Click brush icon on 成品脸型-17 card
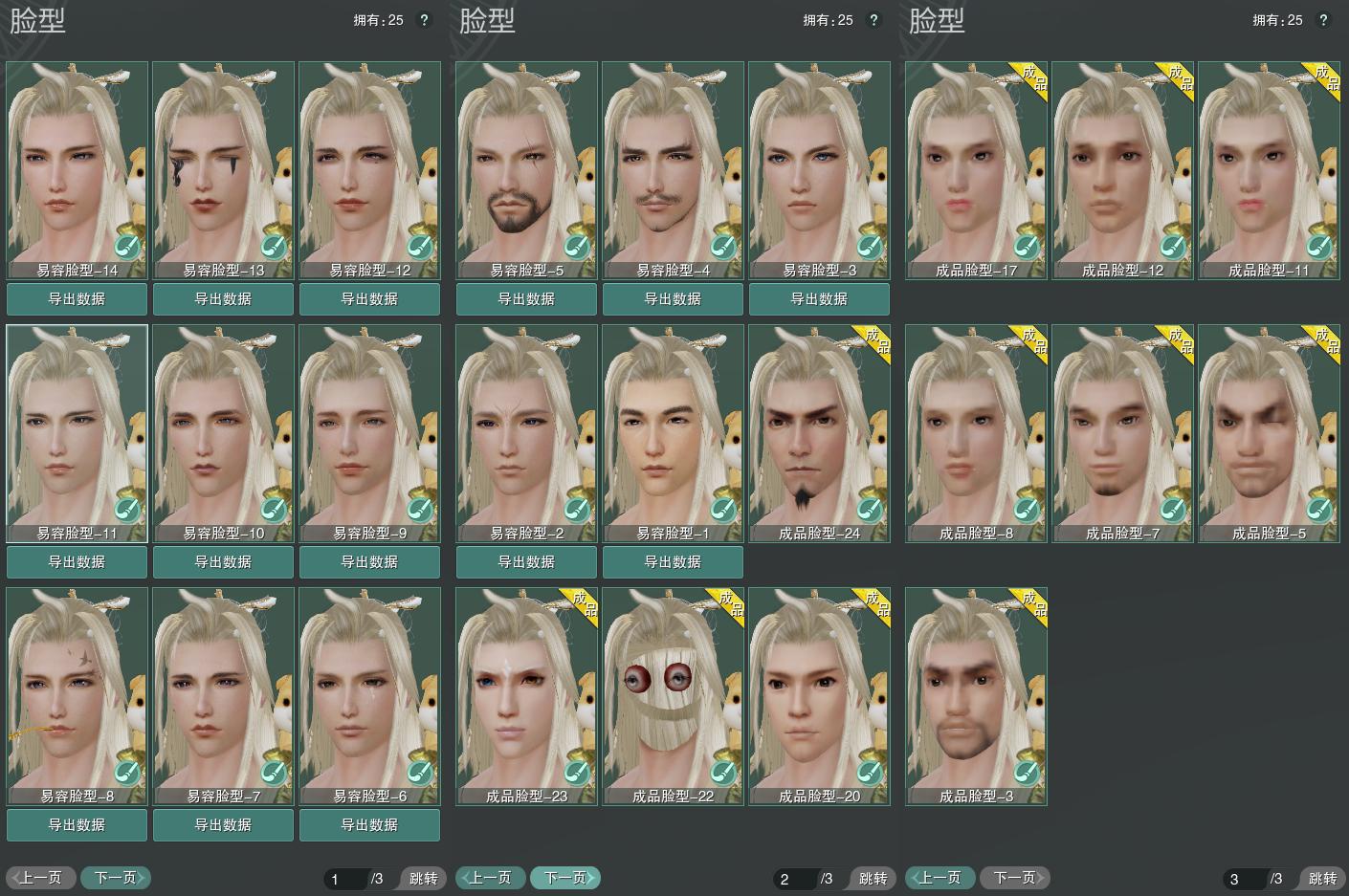The height and width of the screenshot is (896, 1349). 1027,247
